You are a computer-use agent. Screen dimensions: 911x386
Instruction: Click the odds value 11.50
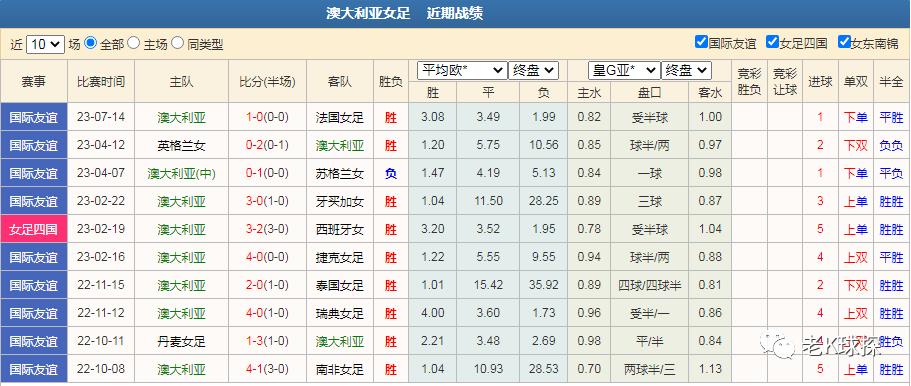point(488,201)
